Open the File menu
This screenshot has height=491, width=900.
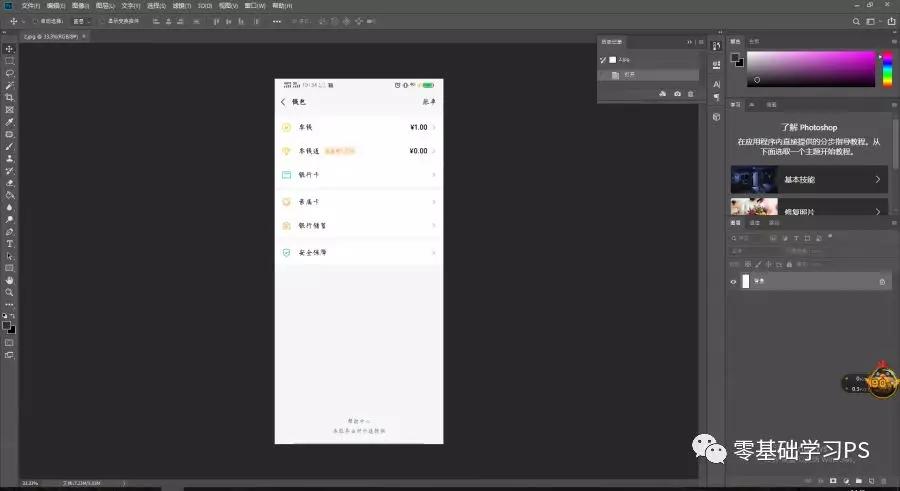point(30,6)
